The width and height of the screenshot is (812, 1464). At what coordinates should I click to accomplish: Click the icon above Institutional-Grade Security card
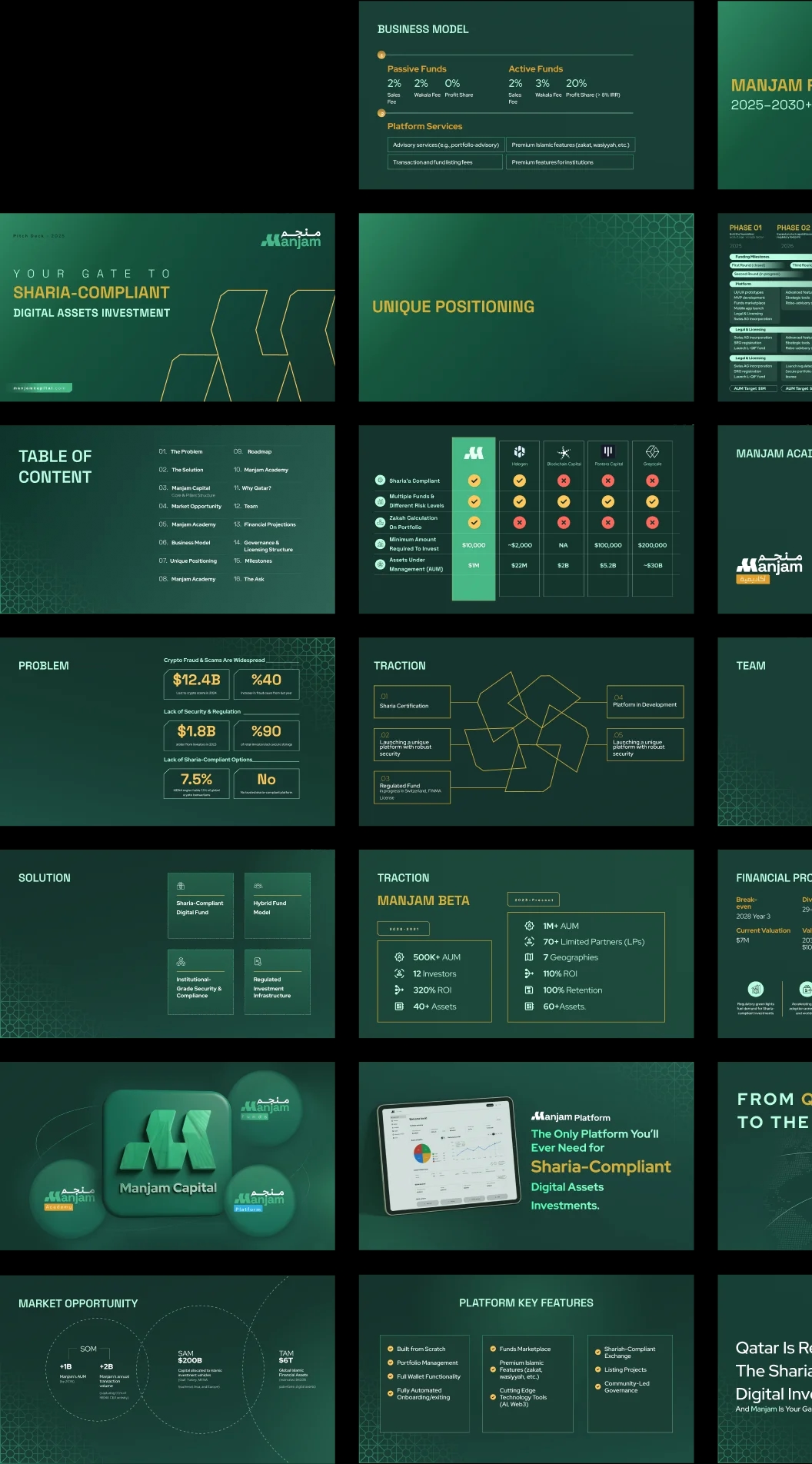click(x=181, y=962)
